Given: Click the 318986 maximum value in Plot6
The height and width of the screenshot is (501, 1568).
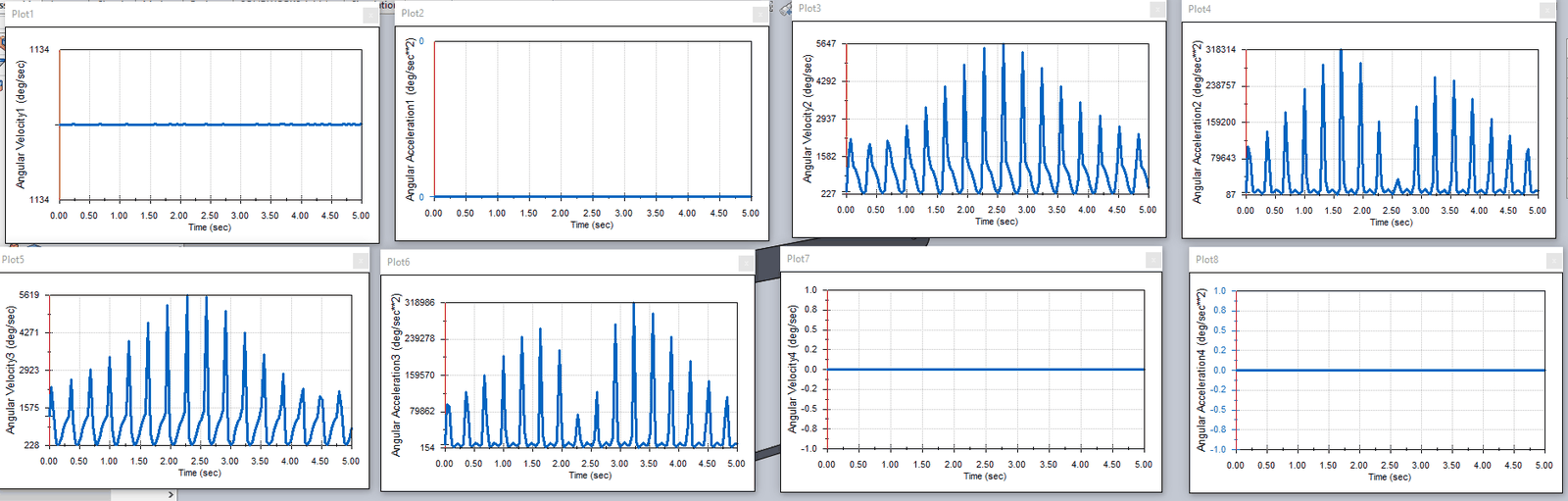Looking at the screenshot, I should pyautogui.click(x=419, y=303).
